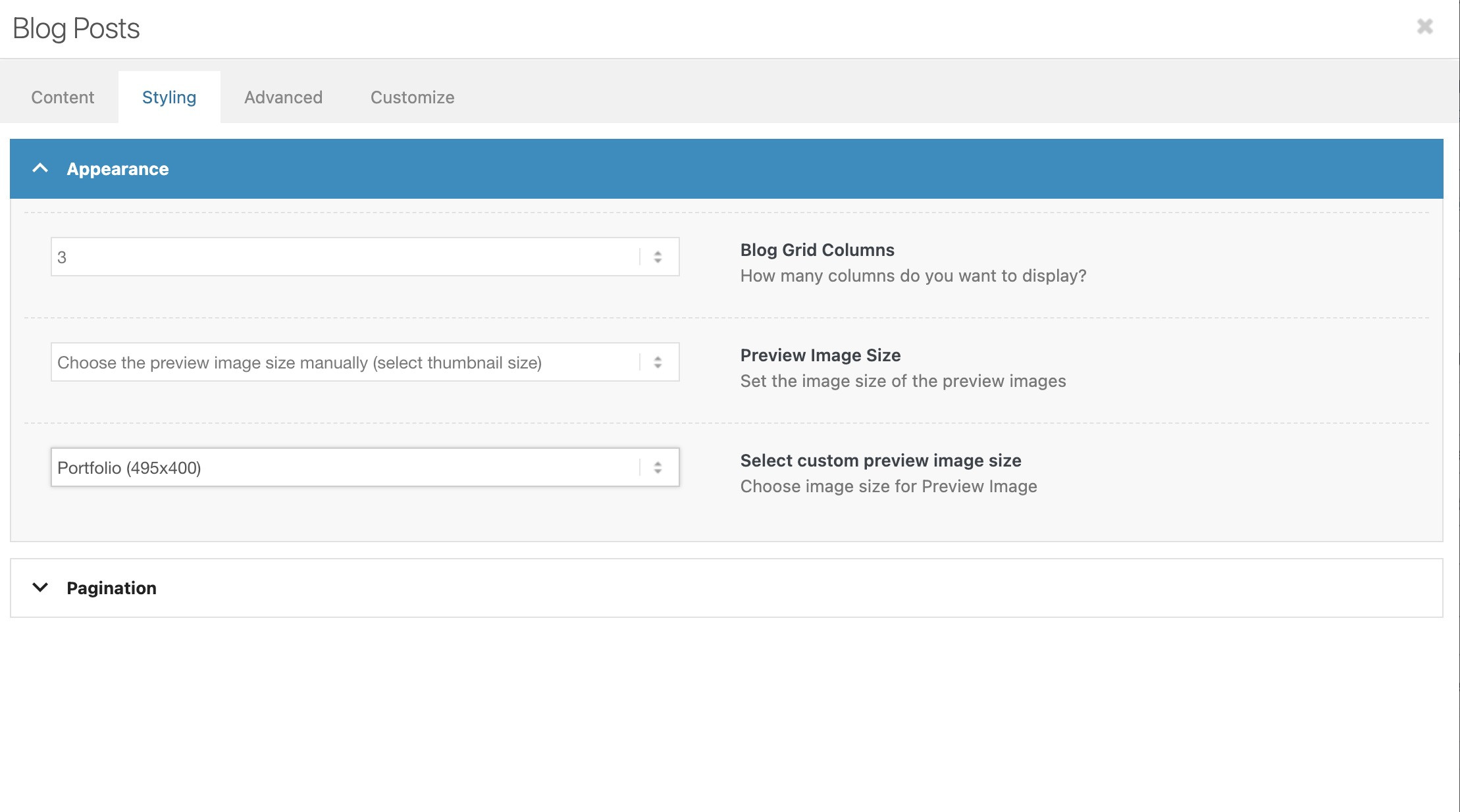This screenshot has width=1460, height=812.
Task: Expand the Pagination section title
Action: (x=111, y=588)
